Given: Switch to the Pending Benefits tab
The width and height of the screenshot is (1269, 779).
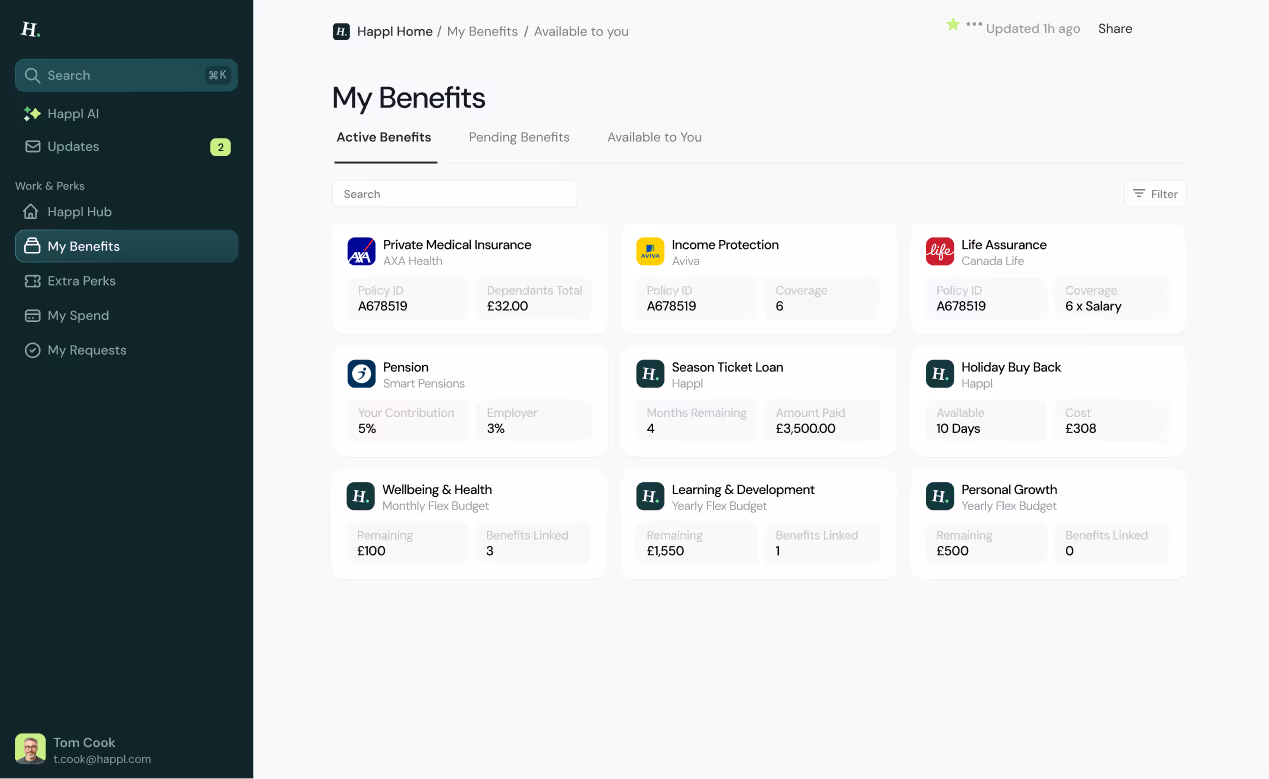Looking at the screenshot, I should pyautogui.click(x=519, y=137).
